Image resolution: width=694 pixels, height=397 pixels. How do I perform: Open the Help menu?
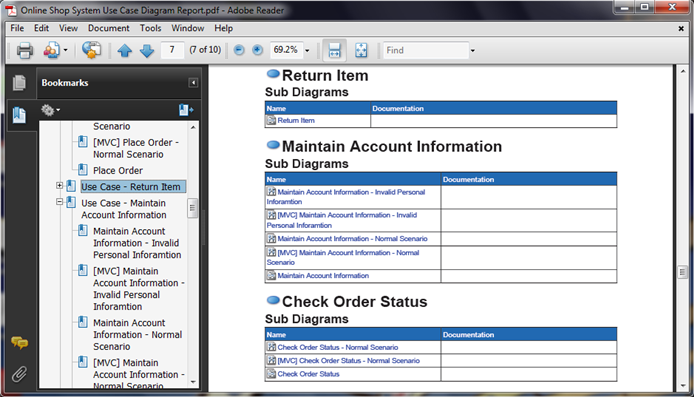224,28
